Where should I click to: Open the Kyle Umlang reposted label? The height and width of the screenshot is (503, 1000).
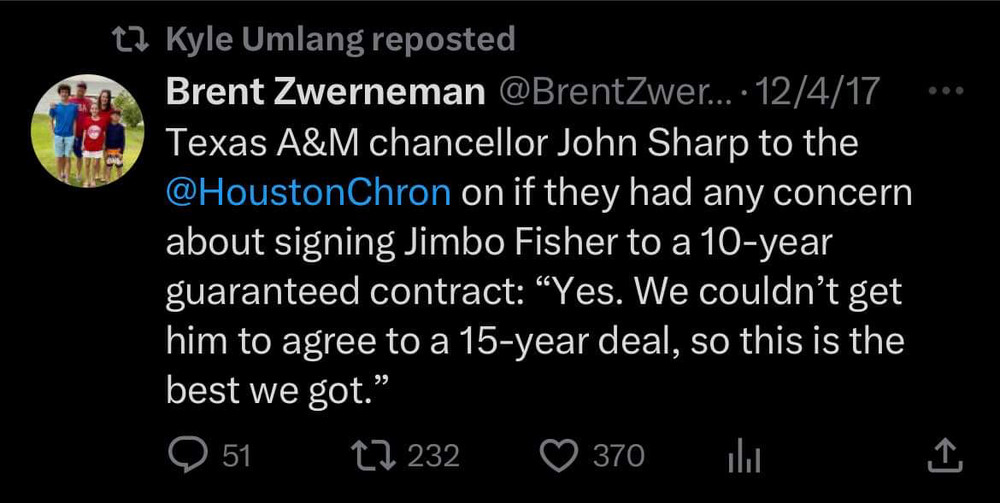339,40
